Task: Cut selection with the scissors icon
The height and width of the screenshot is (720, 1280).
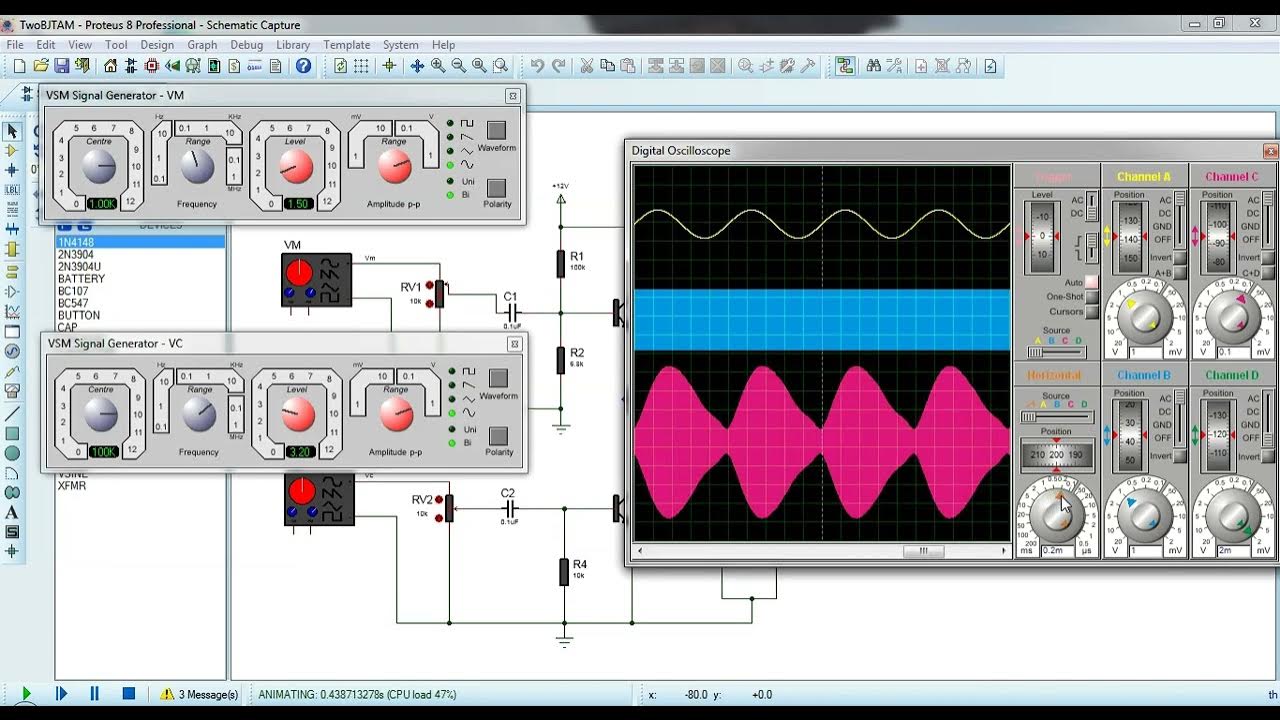Action: [x=587, y=66]
